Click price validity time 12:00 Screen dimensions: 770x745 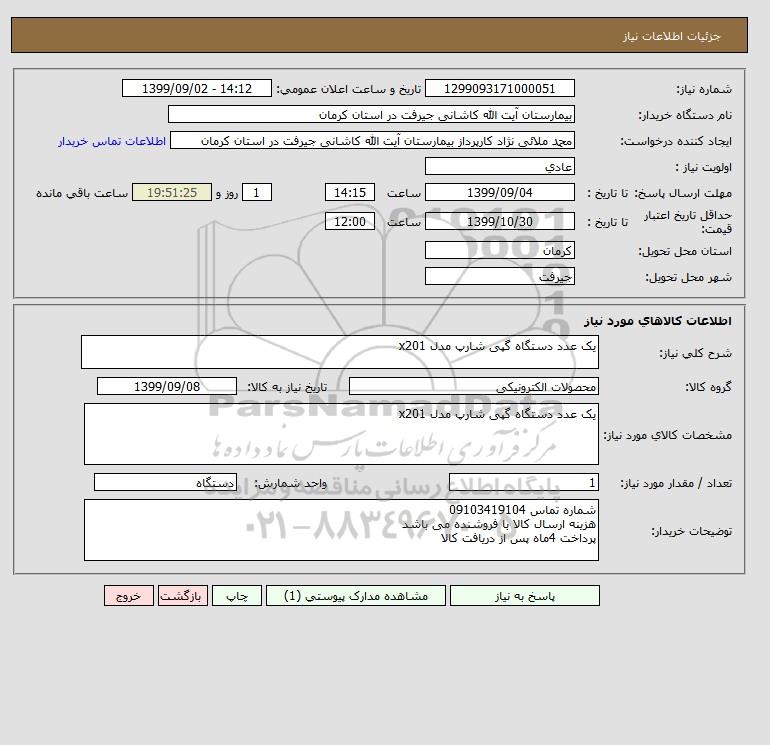pos(350,221)
